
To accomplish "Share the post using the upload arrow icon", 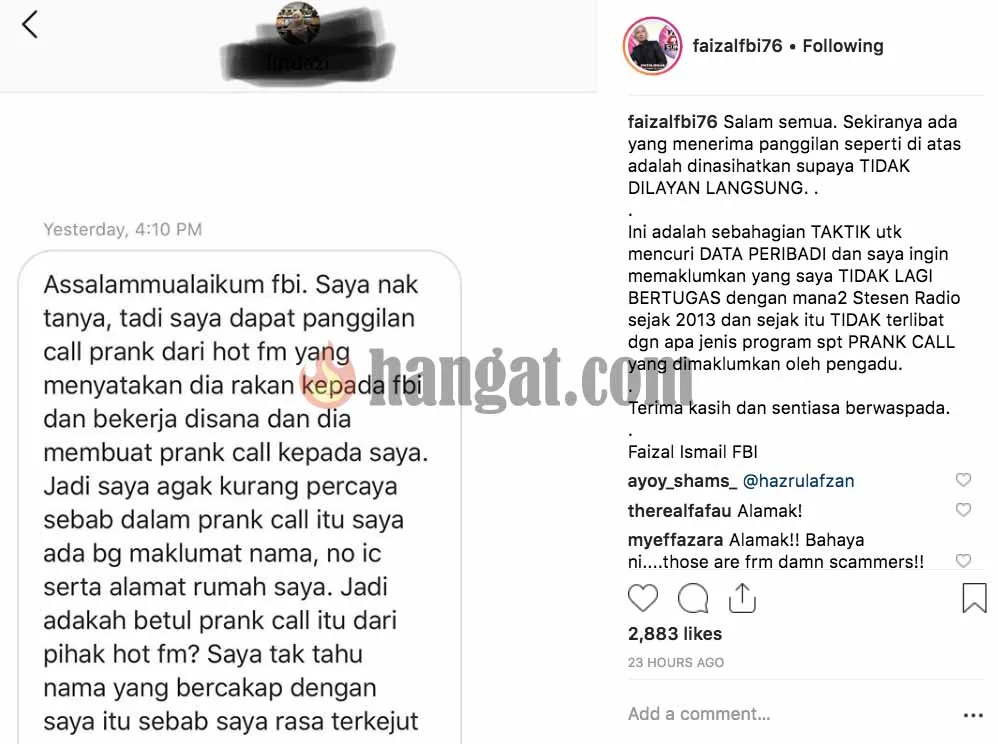I will [x=742, y=598].
